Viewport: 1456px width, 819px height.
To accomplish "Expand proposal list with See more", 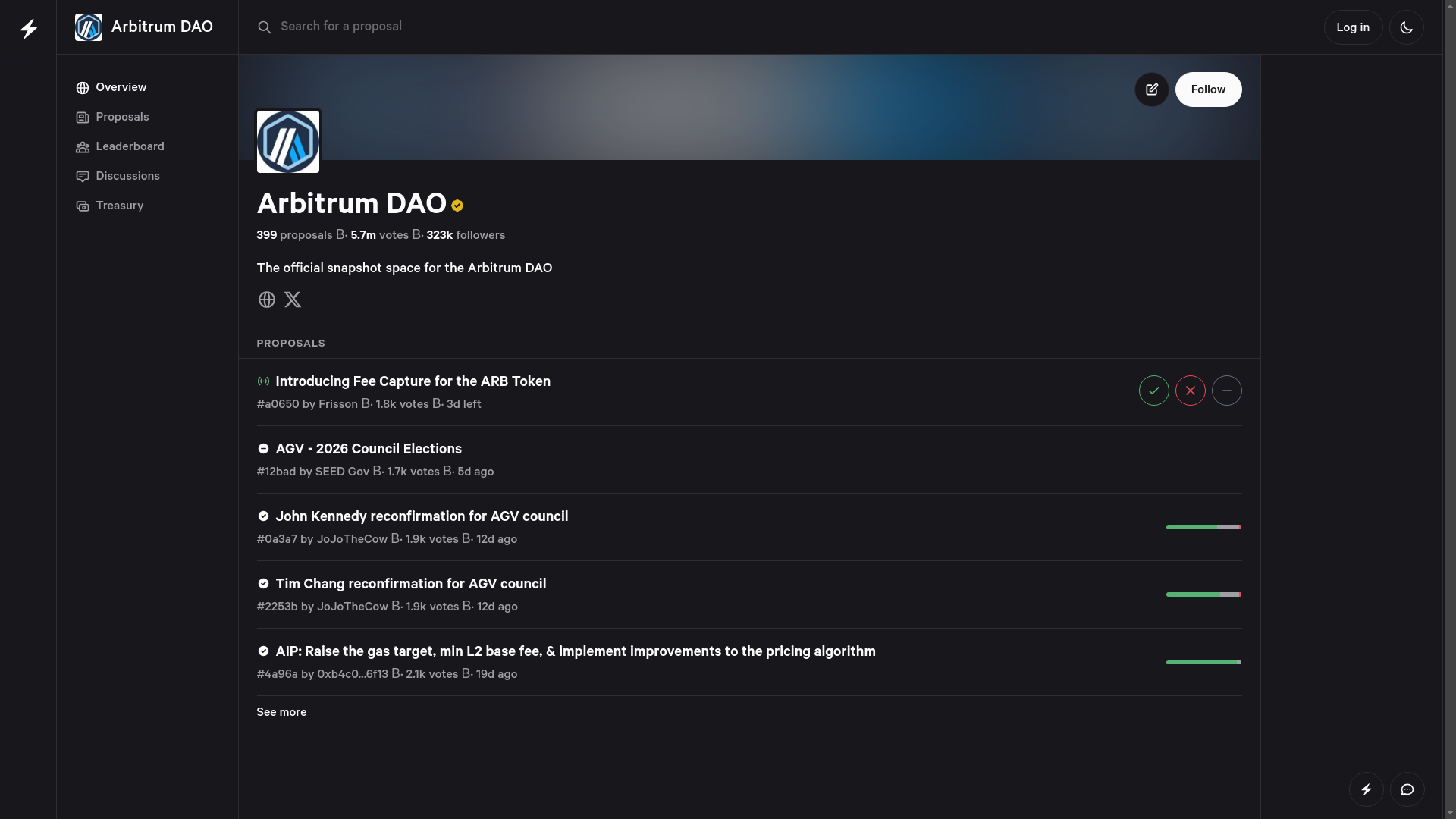I will click(281, 712).
